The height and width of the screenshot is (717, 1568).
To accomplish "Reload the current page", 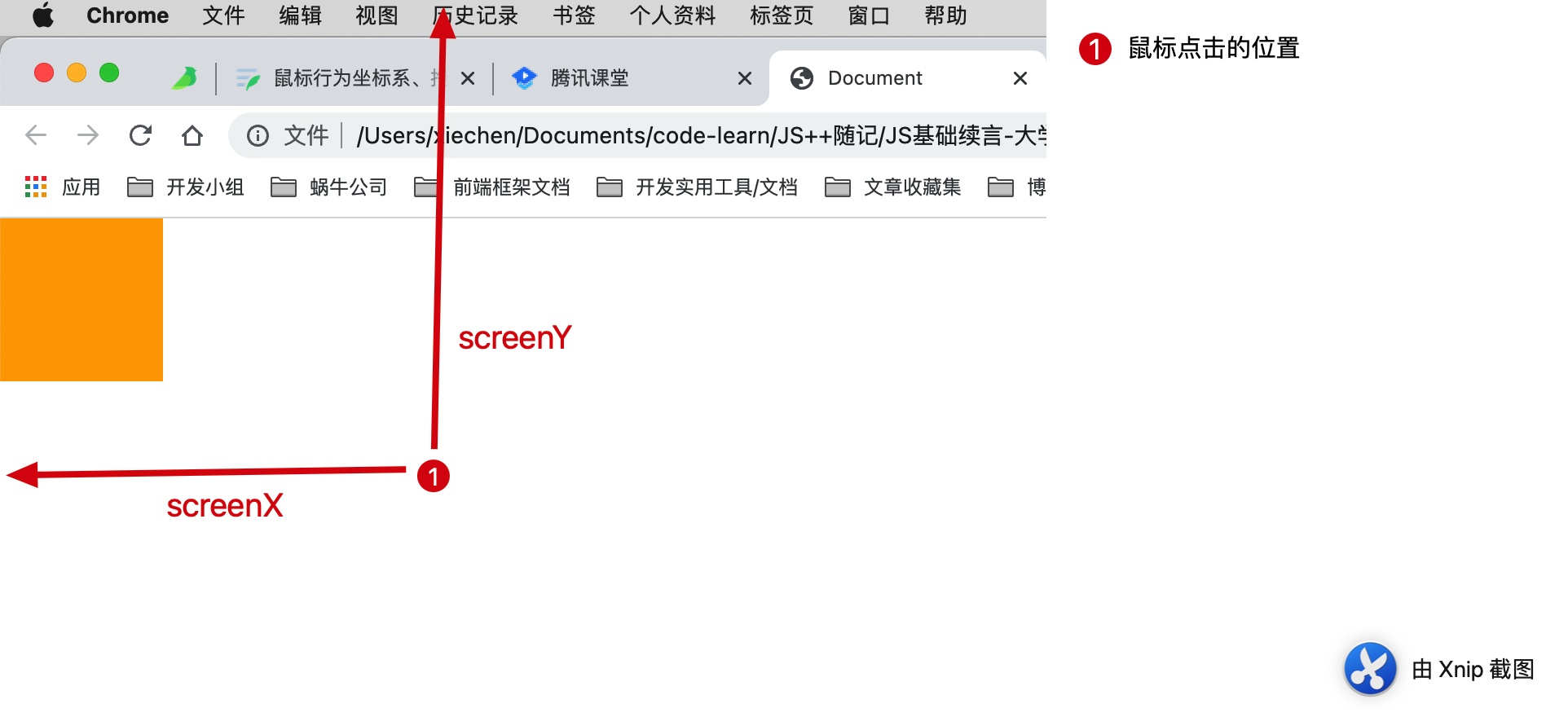I will click(140, 135).
